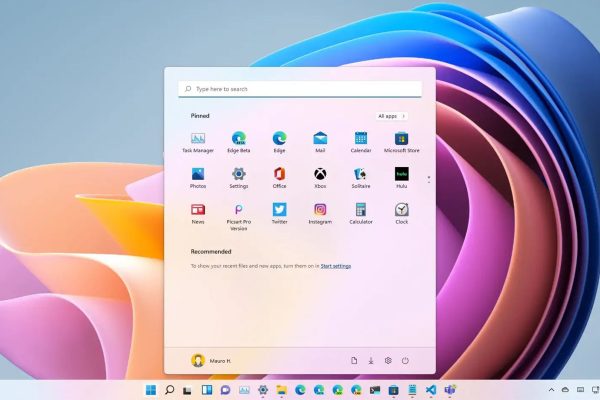600x400 pixels.
Task: Open Documents folder icon in Start footer
Action: pyautogui.click(x=354, y=361)
